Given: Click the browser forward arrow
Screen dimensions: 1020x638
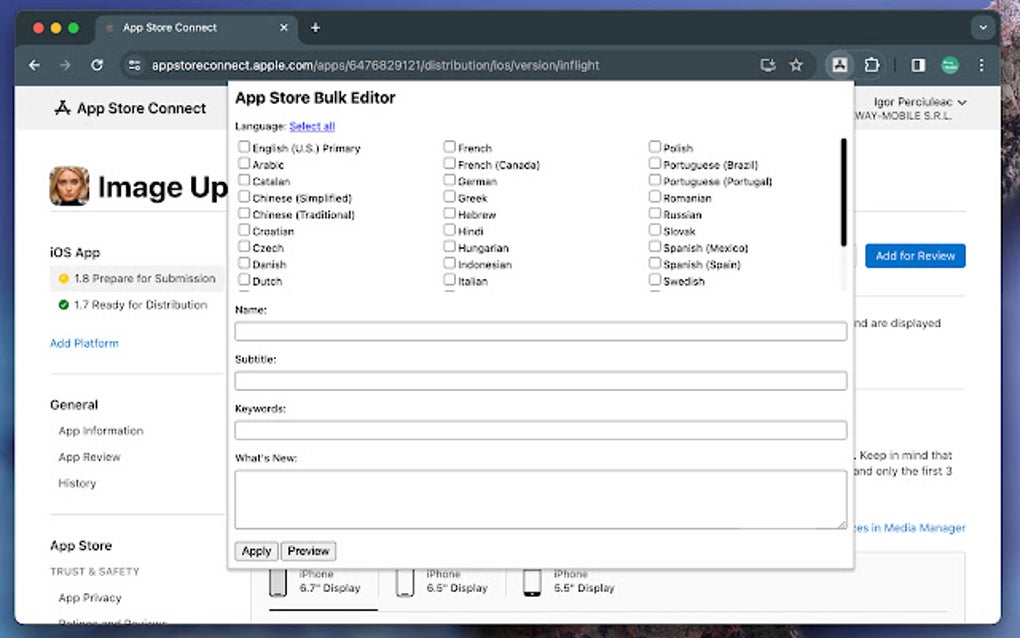Looking at the screenshot, I should 65,65.
